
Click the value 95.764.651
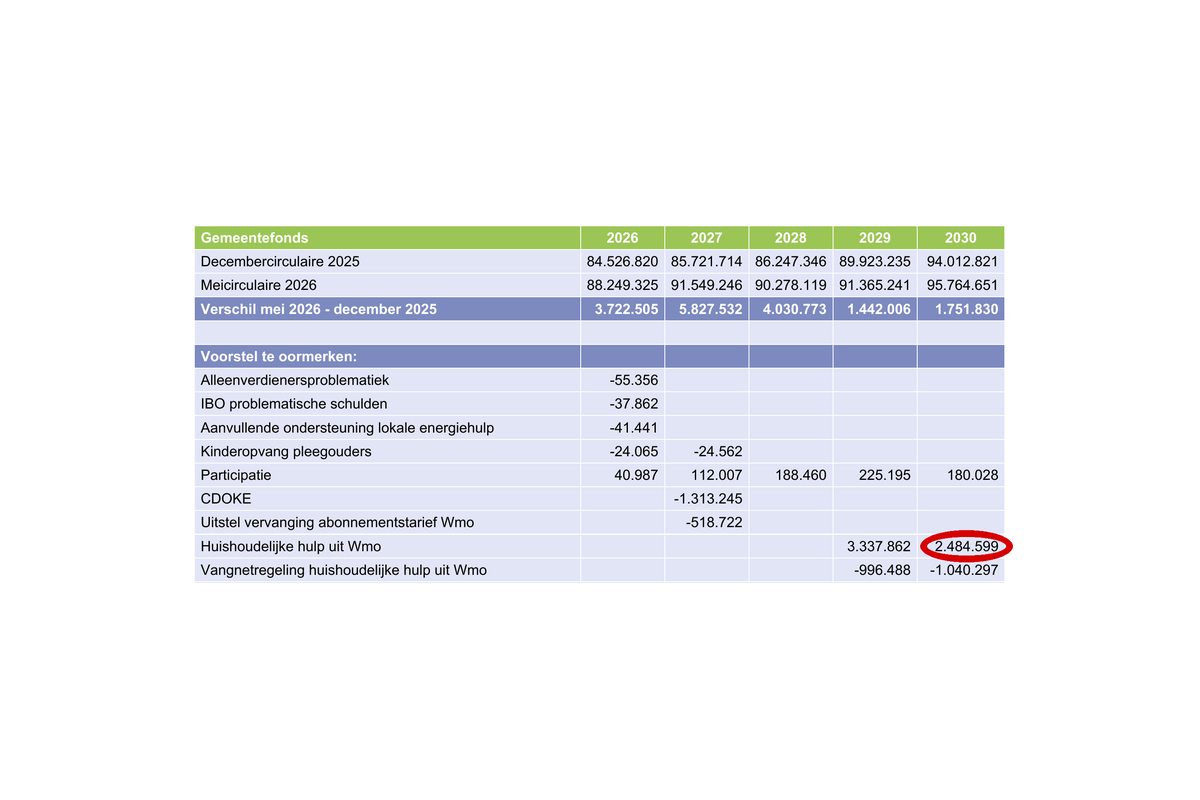click(962, 286)
